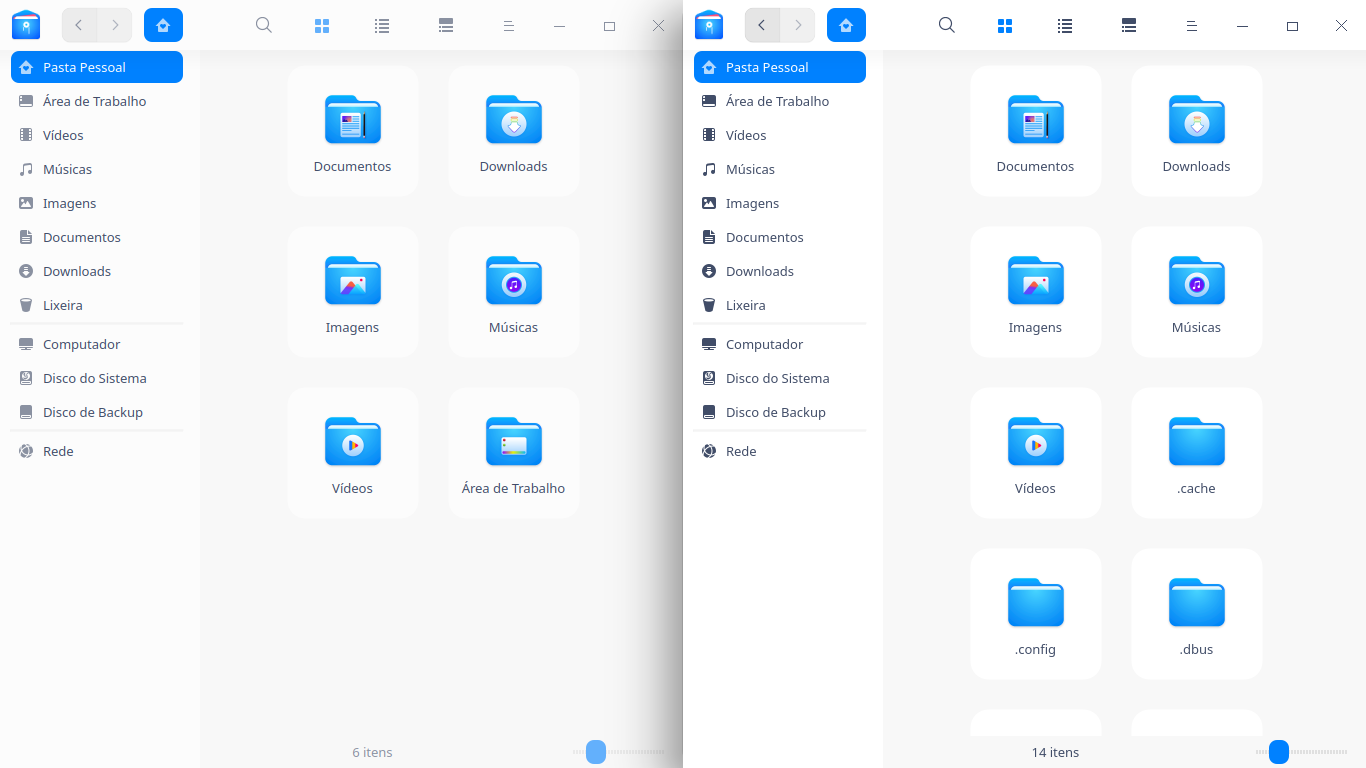Go forward in the left window

(115, 25)
